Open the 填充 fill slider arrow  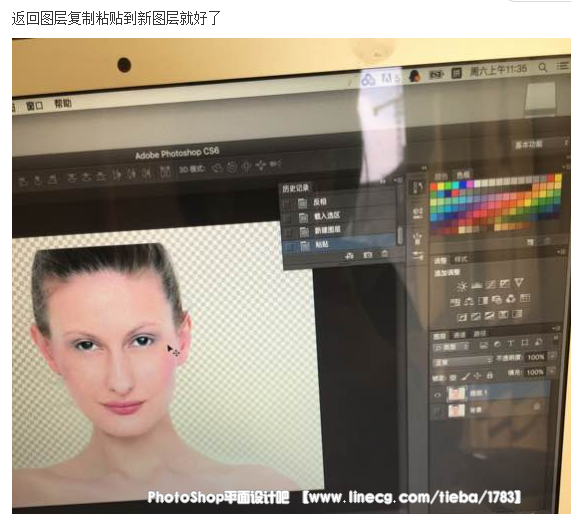[552, 371]
